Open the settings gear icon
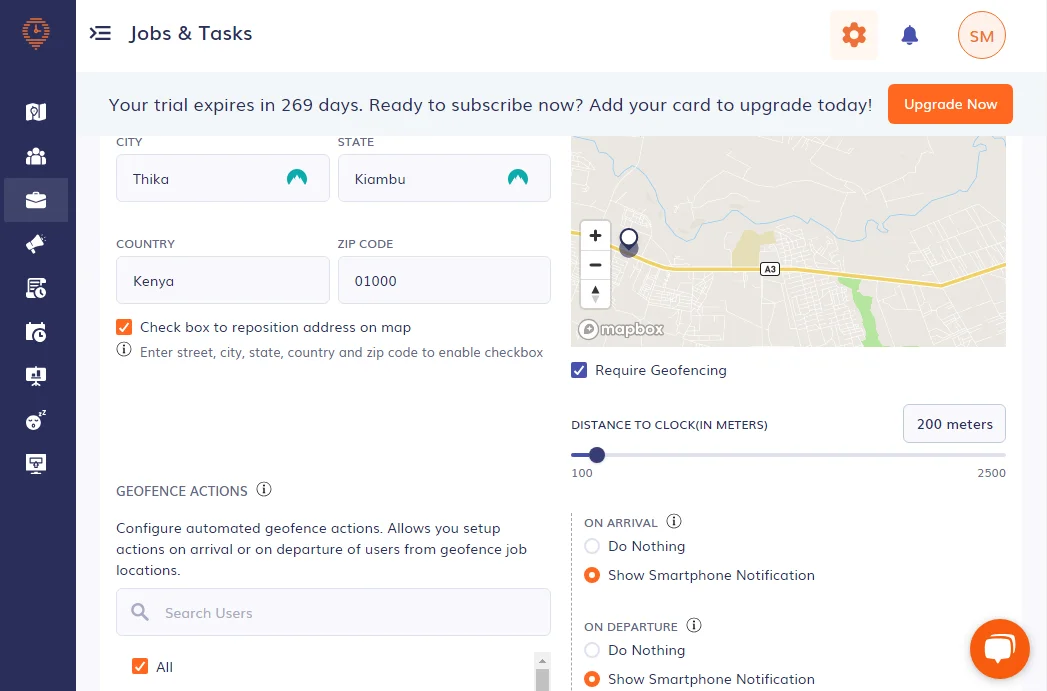Viewport: 1047px width, 691px height. pyautogui.click(x=853, y=35)
